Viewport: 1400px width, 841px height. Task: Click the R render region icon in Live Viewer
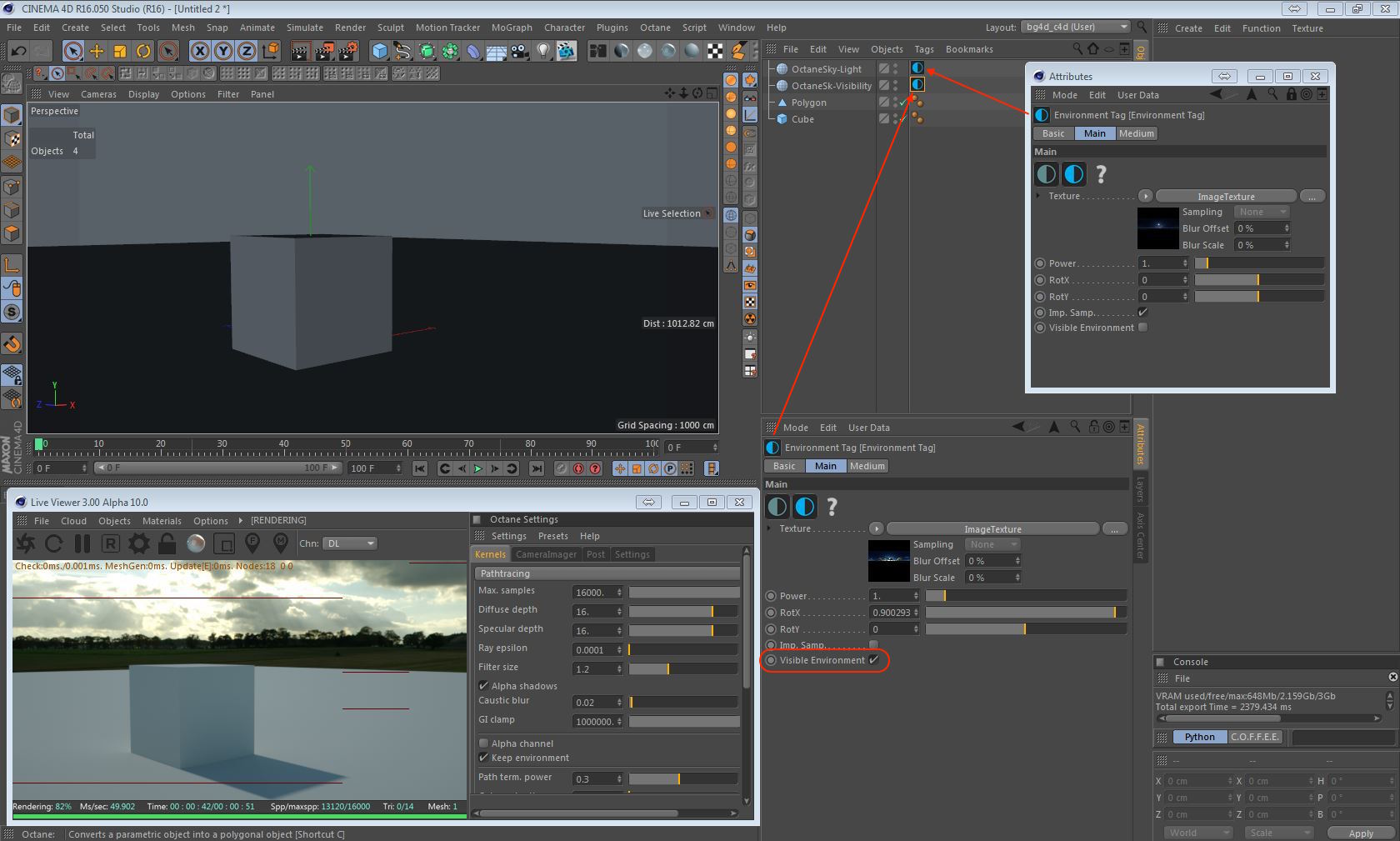pos(110,543)
